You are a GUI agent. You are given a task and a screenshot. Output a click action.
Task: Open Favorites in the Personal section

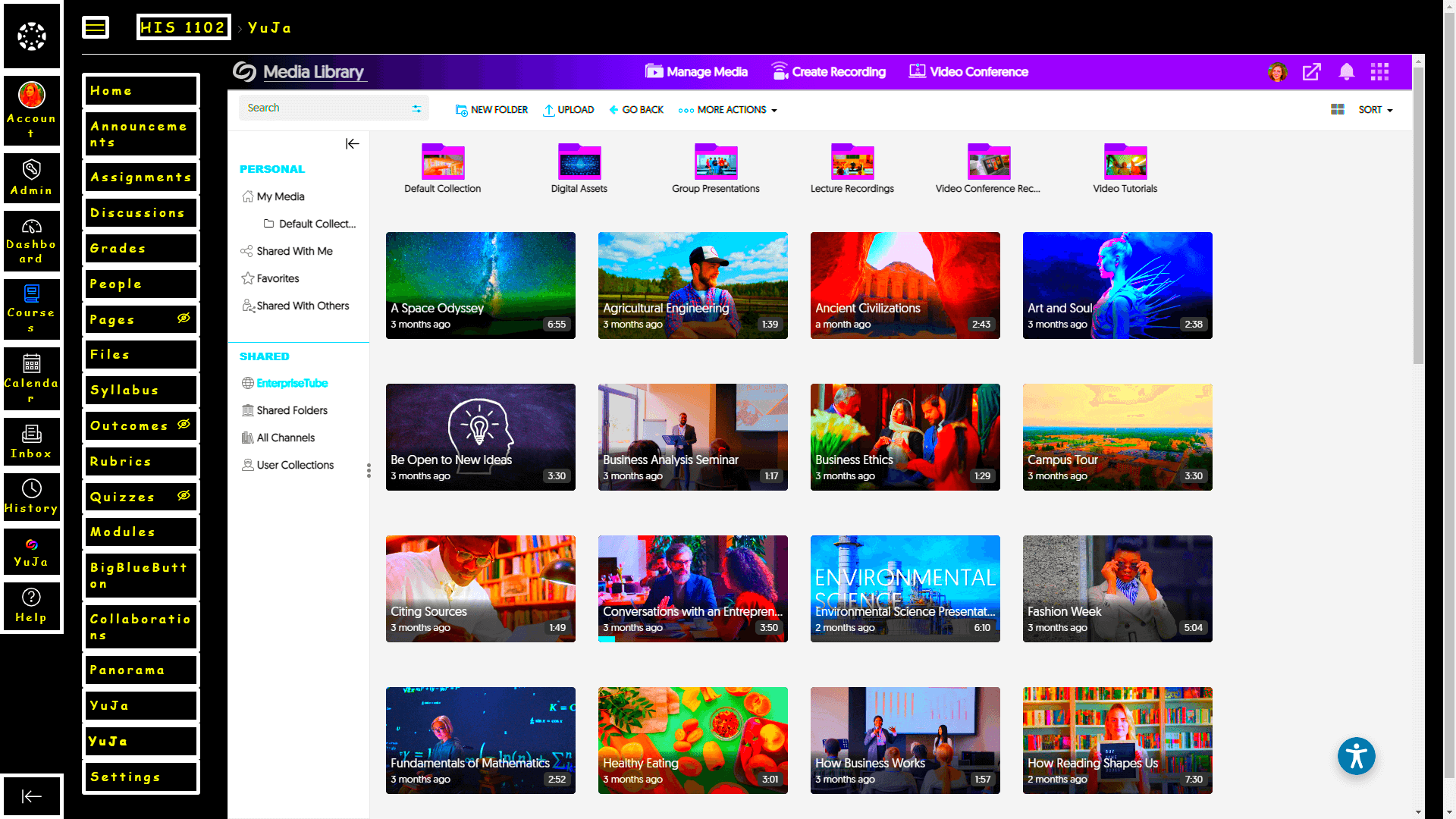point(270,278)
